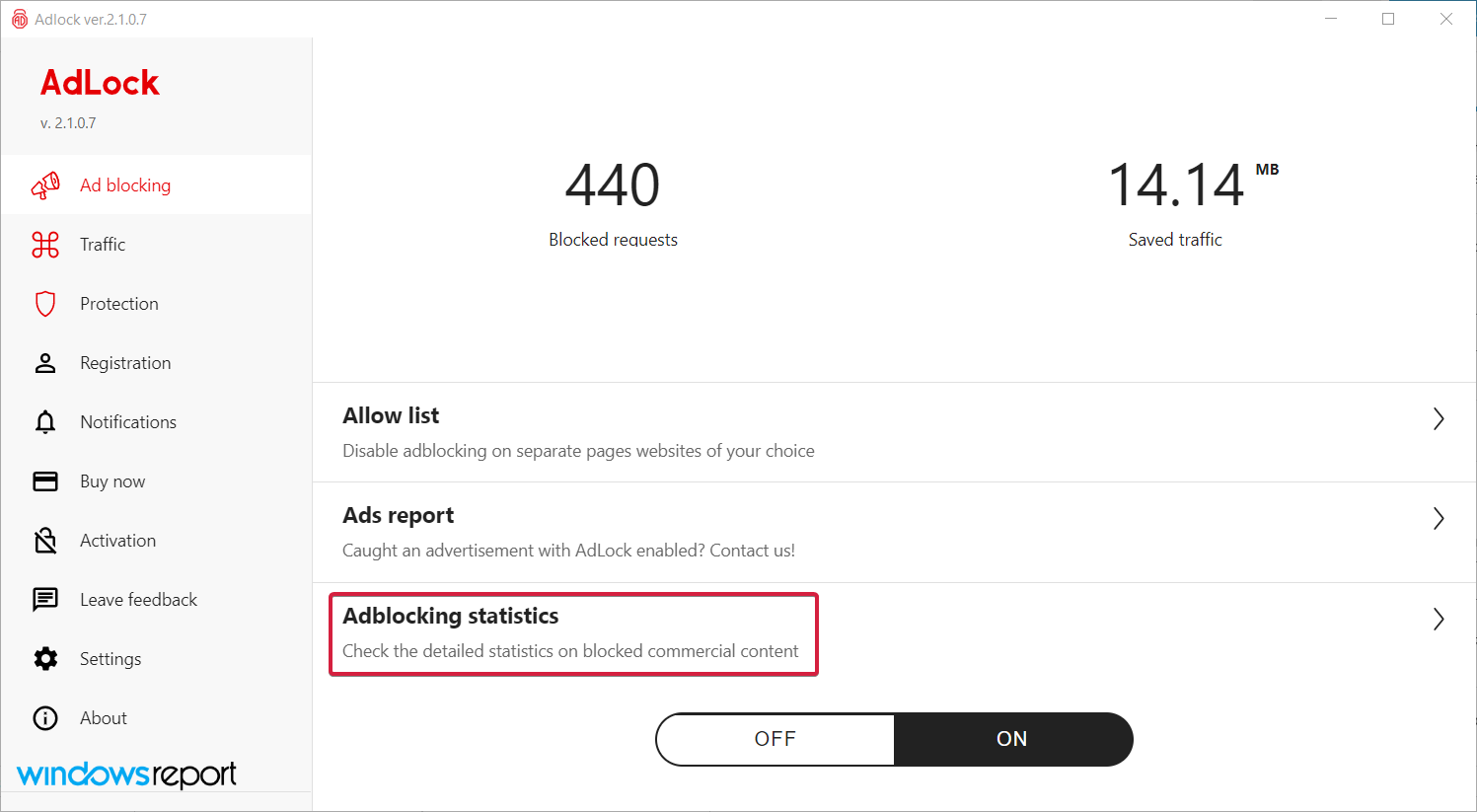This screenshot has height=812, width=1477.
Task: Click the megaphone Ad blocking icon
Action: pos(45,185)
